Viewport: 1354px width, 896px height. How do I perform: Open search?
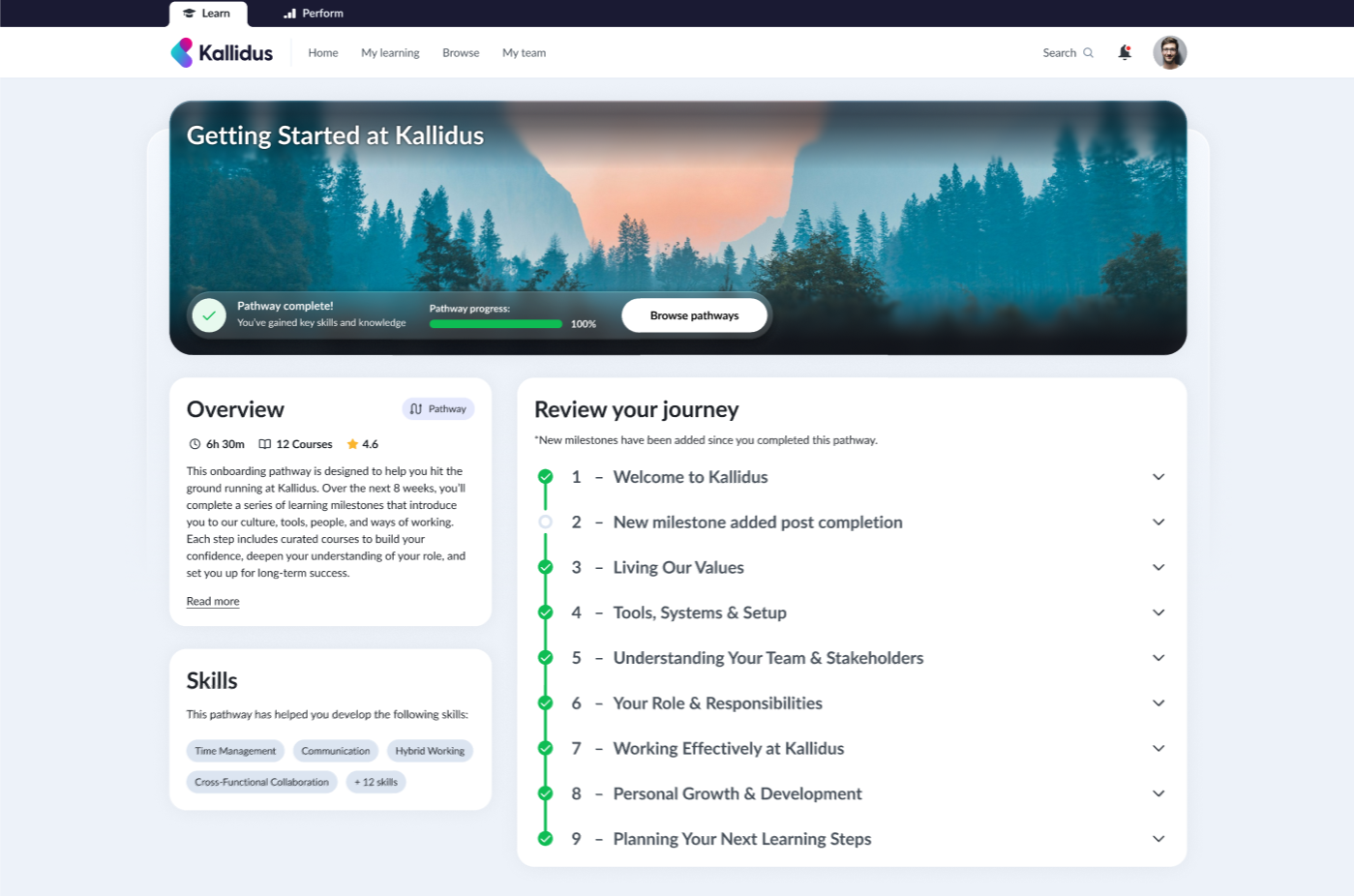click(x=1068, y=52)
